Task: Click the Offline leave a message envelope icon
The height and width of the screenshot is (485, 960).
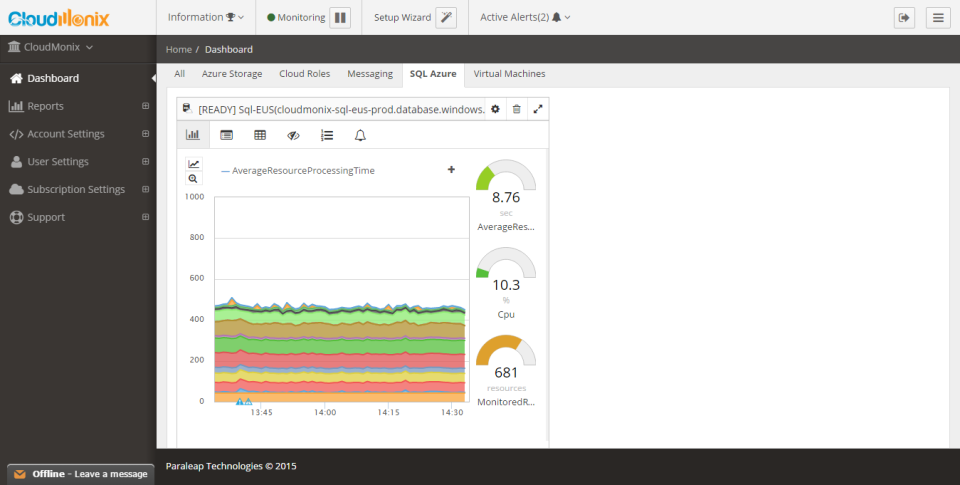Action: pyautogui.click(x=20, y=474)
